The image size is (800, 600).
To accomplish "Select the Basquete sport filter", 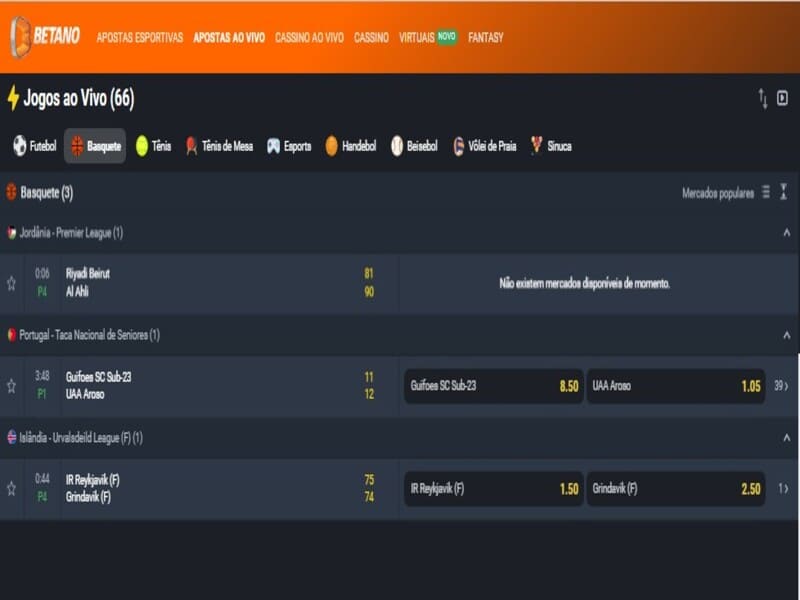I will 95,146.
